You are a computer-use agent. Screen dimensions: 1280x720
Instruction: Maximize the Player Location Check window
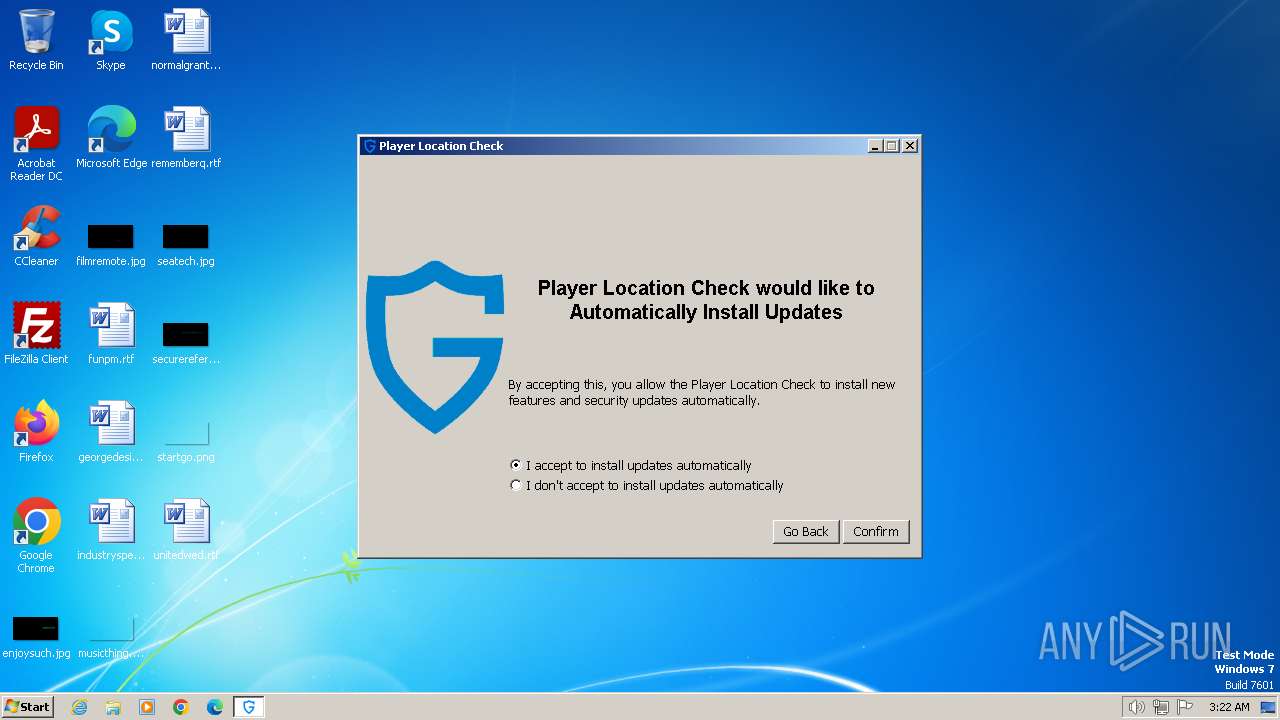click(892, 146)
